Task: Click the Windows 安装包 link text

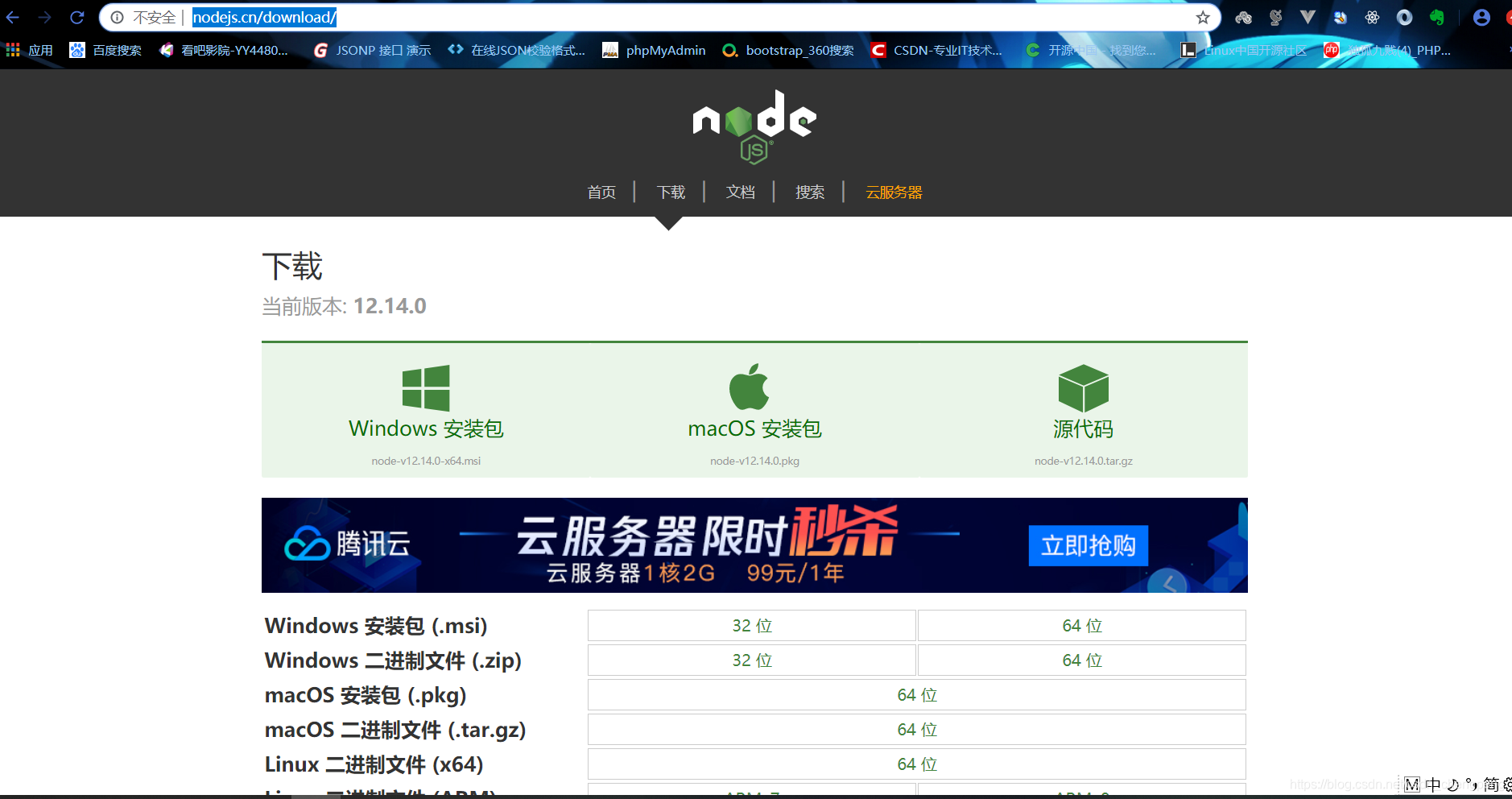Action: (426, 428)
